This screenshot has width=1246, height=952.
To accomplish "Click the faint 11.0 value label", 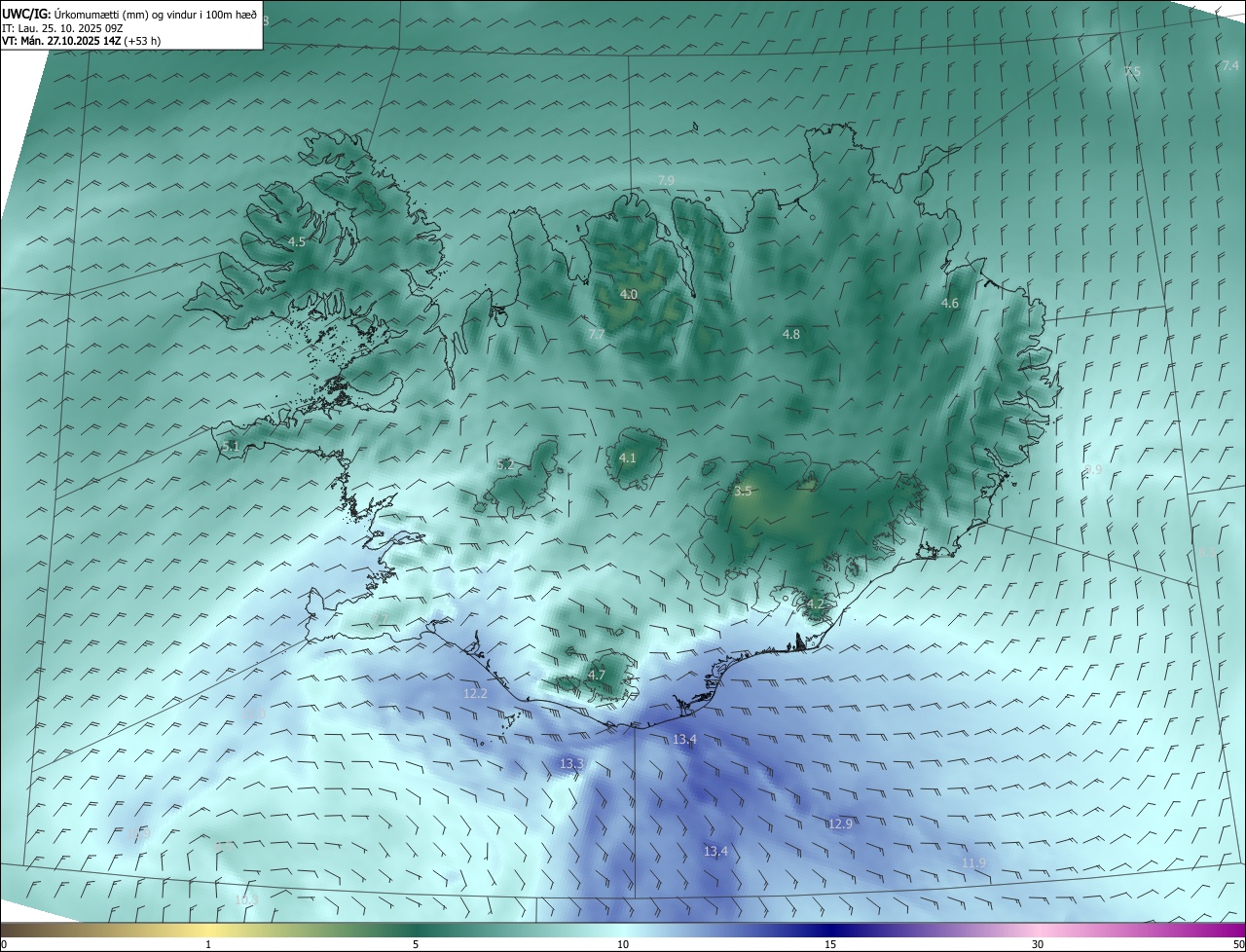I will click(x=254, y=714).
